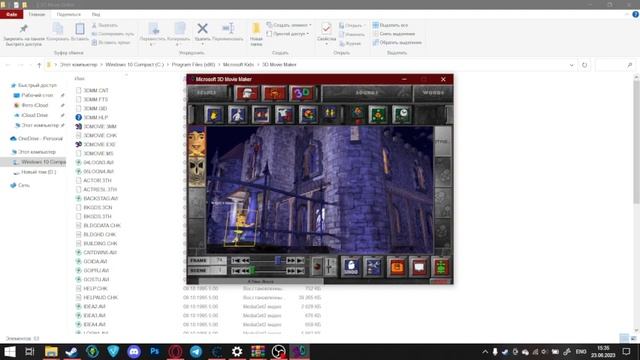The image size is (640, 360).
Task: Open the props browser icon in 3D Movie Maker
Action: click(274, 93)
